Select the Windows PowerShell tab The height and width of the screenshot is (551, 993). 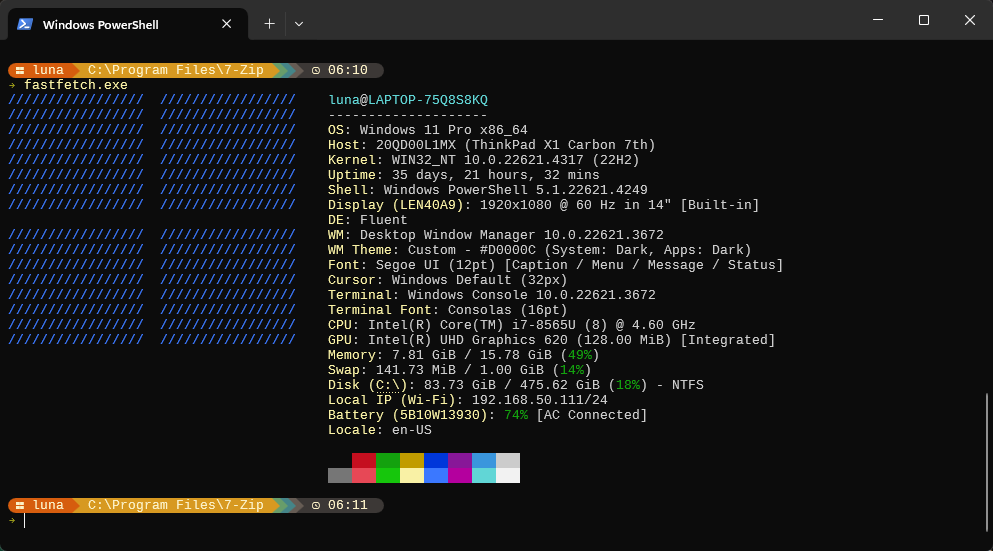coord(127,24)
